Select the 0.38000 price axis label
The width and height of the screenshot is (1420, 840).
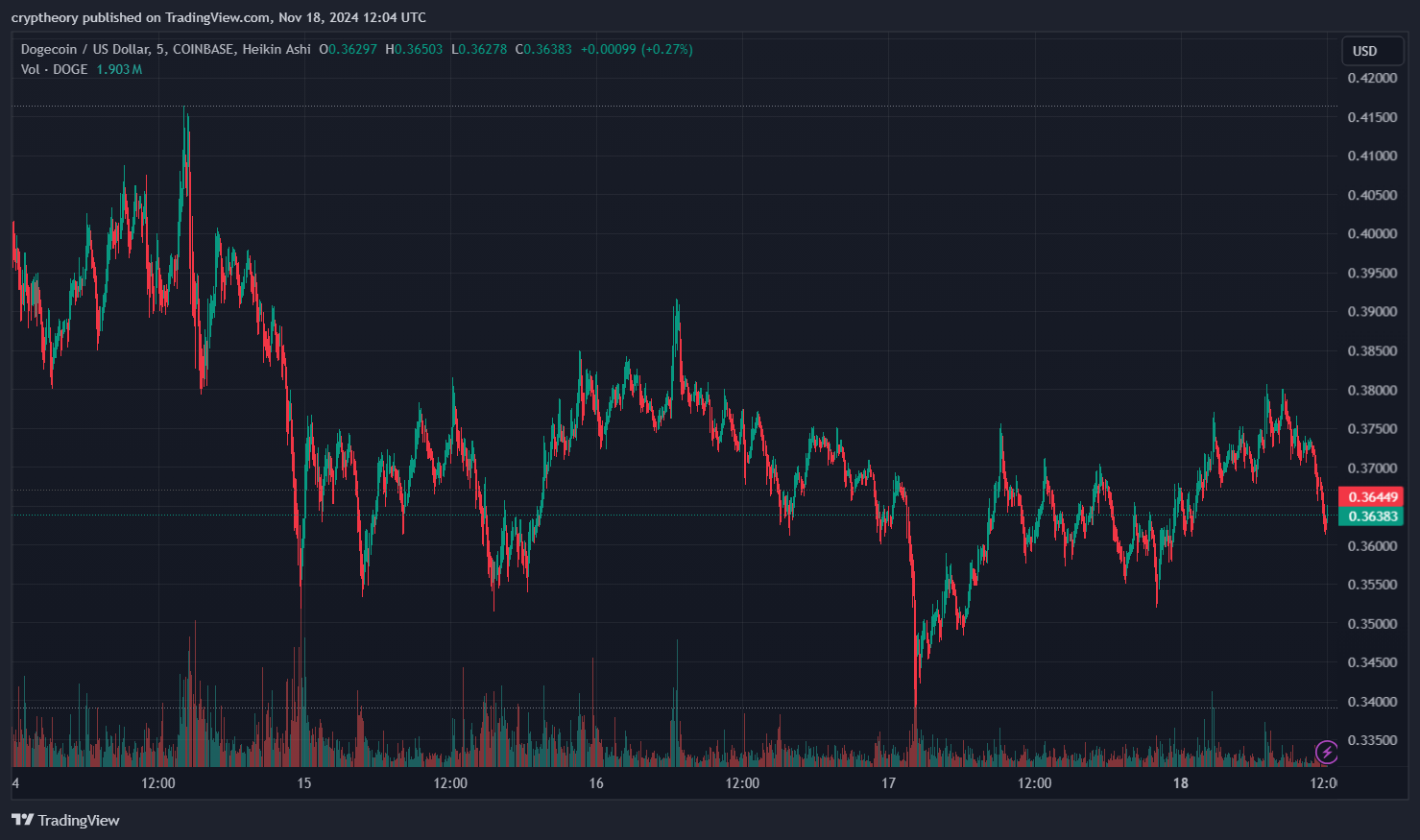pos(1372,390)
